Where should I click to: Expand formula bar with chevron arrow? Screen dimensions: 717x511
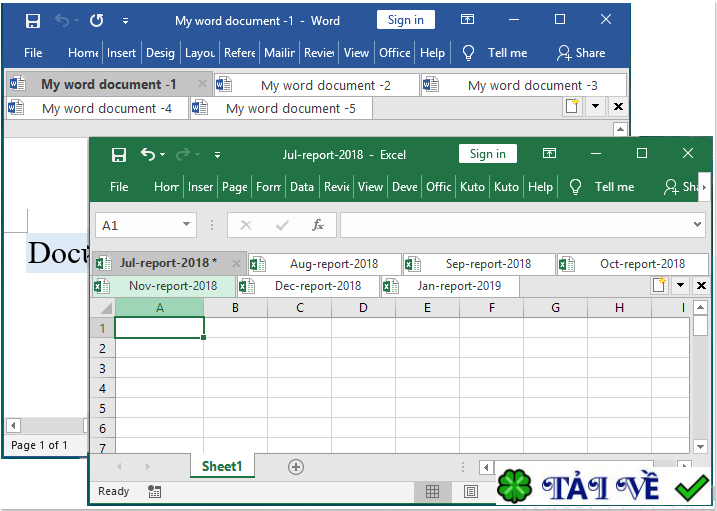pos(697,224)
